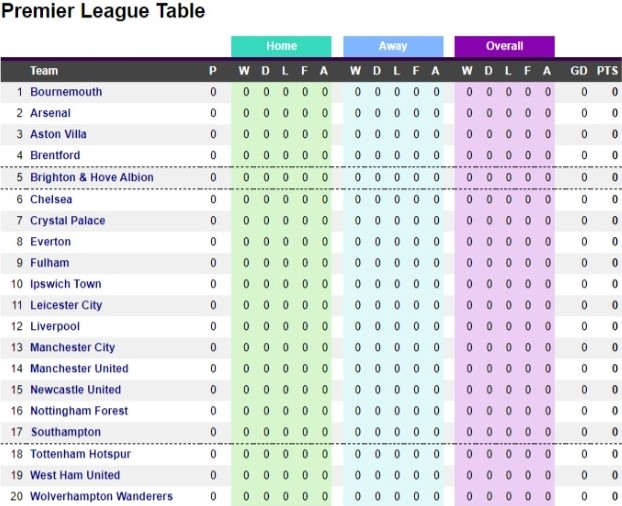The width and height of the screenshot is (622, 506).
Task: Select Brentford in the table
Action: (55, 155)
